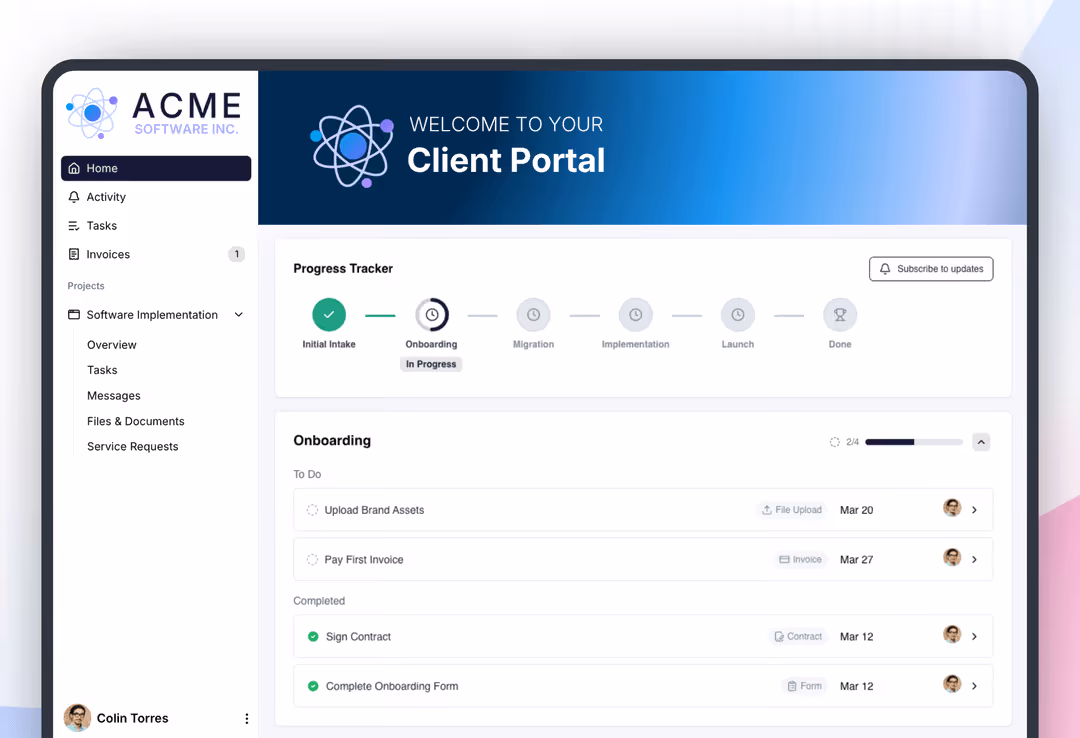Image resolution: width=1080 pixels, height=738 pixels.
Task: Expand Pay First Invoice row chevron
Action: click(x=975, y=560)
